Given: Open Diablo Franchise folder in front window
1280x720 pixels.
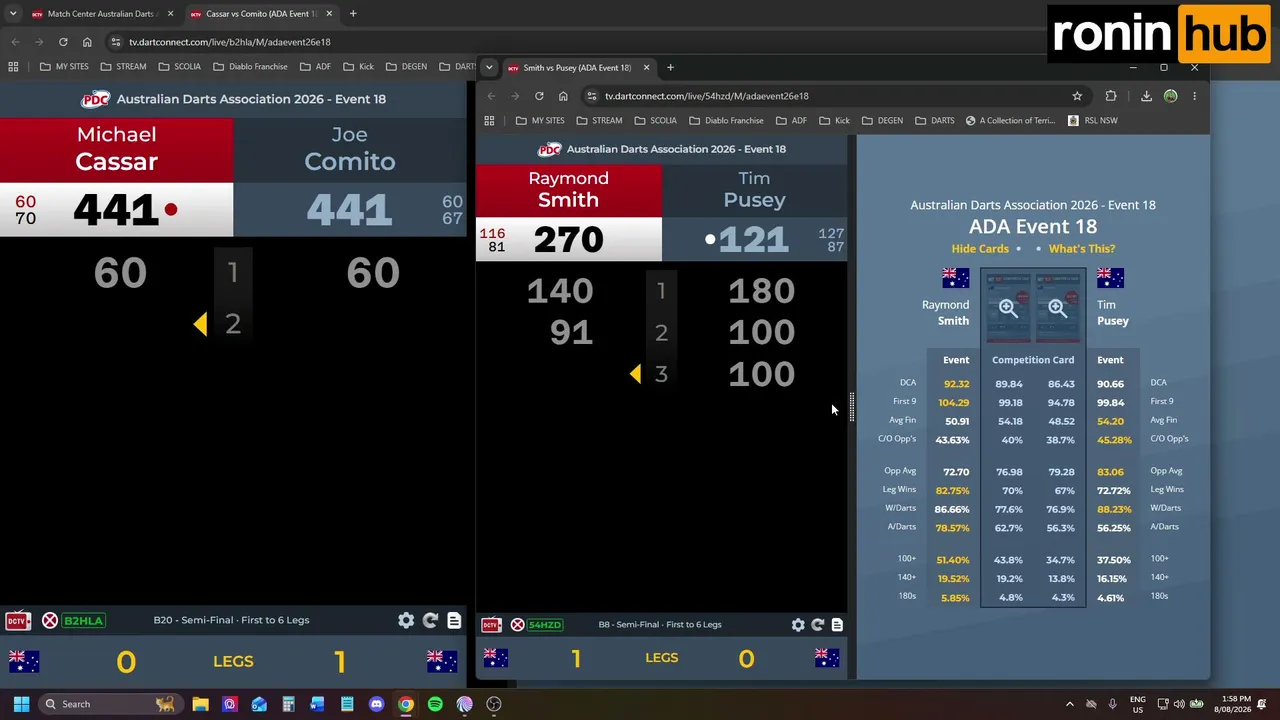Looking at the screenshot, I should pyautogui.click(x=725, y=121).
